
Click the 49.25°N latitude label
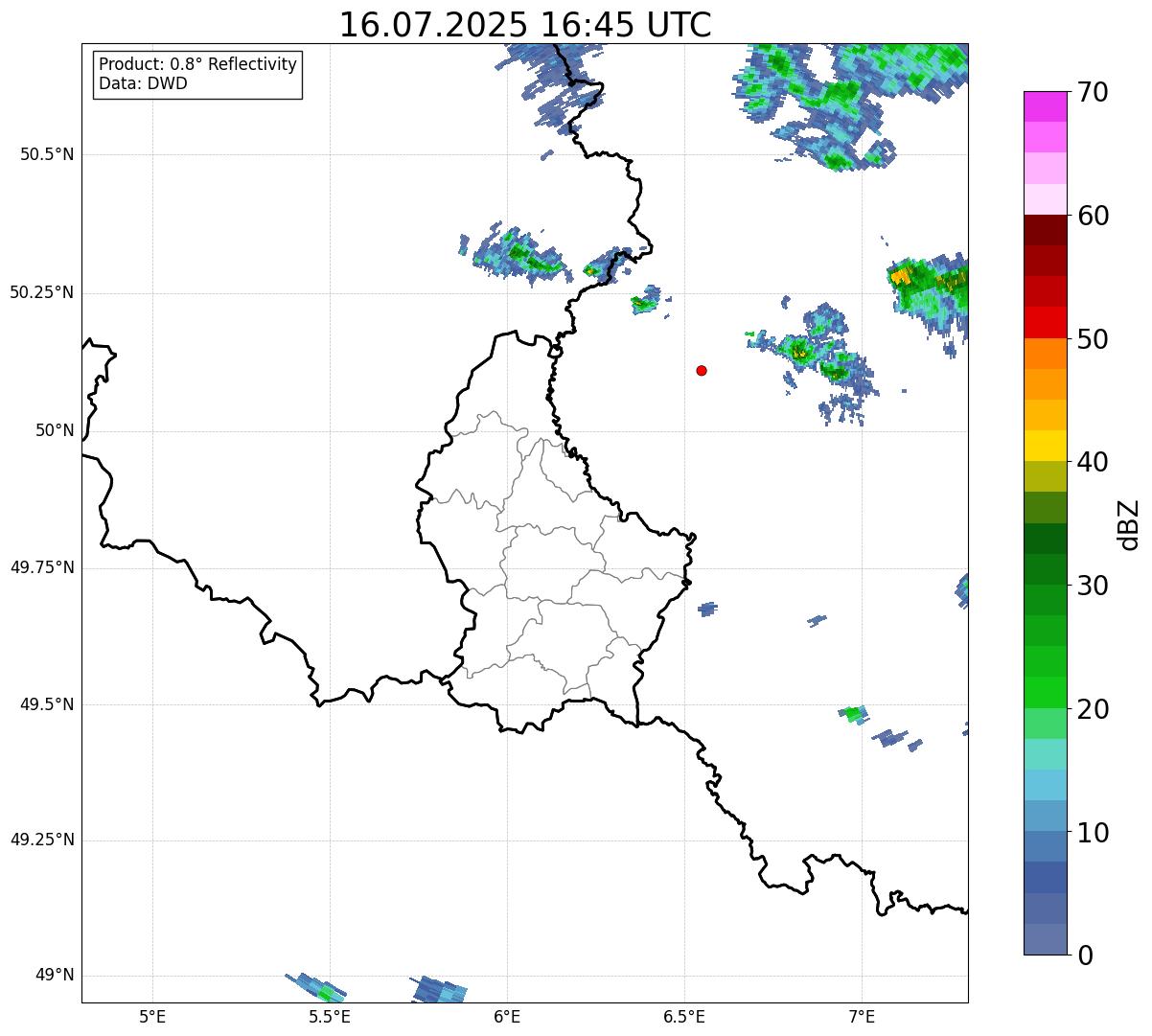42,840
